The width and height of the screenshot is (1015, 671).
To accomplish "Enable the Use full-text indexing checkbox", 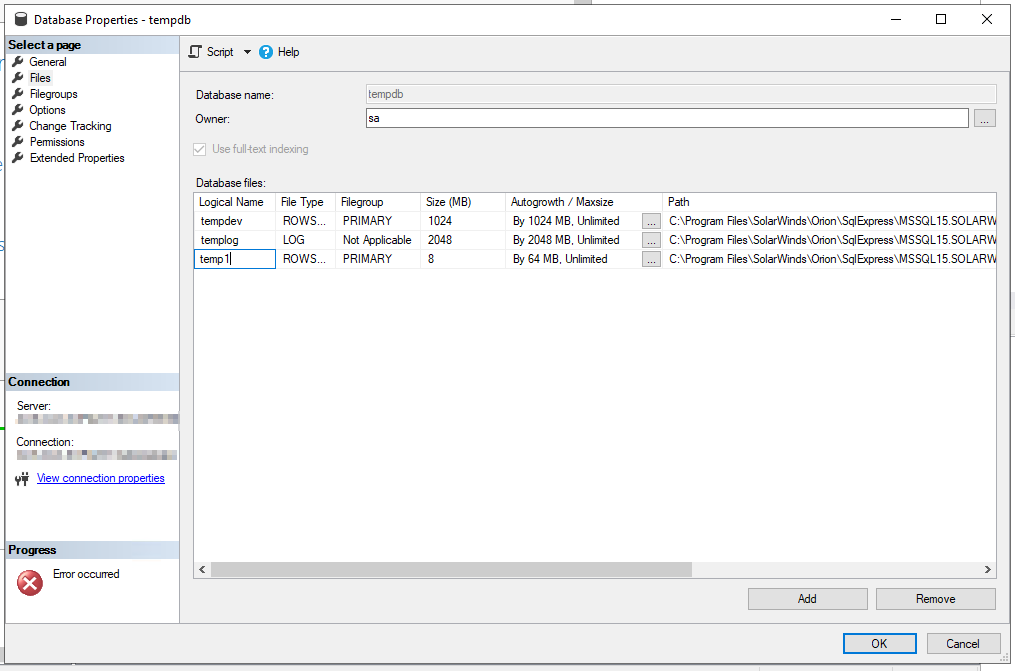I will coord(197,148).
